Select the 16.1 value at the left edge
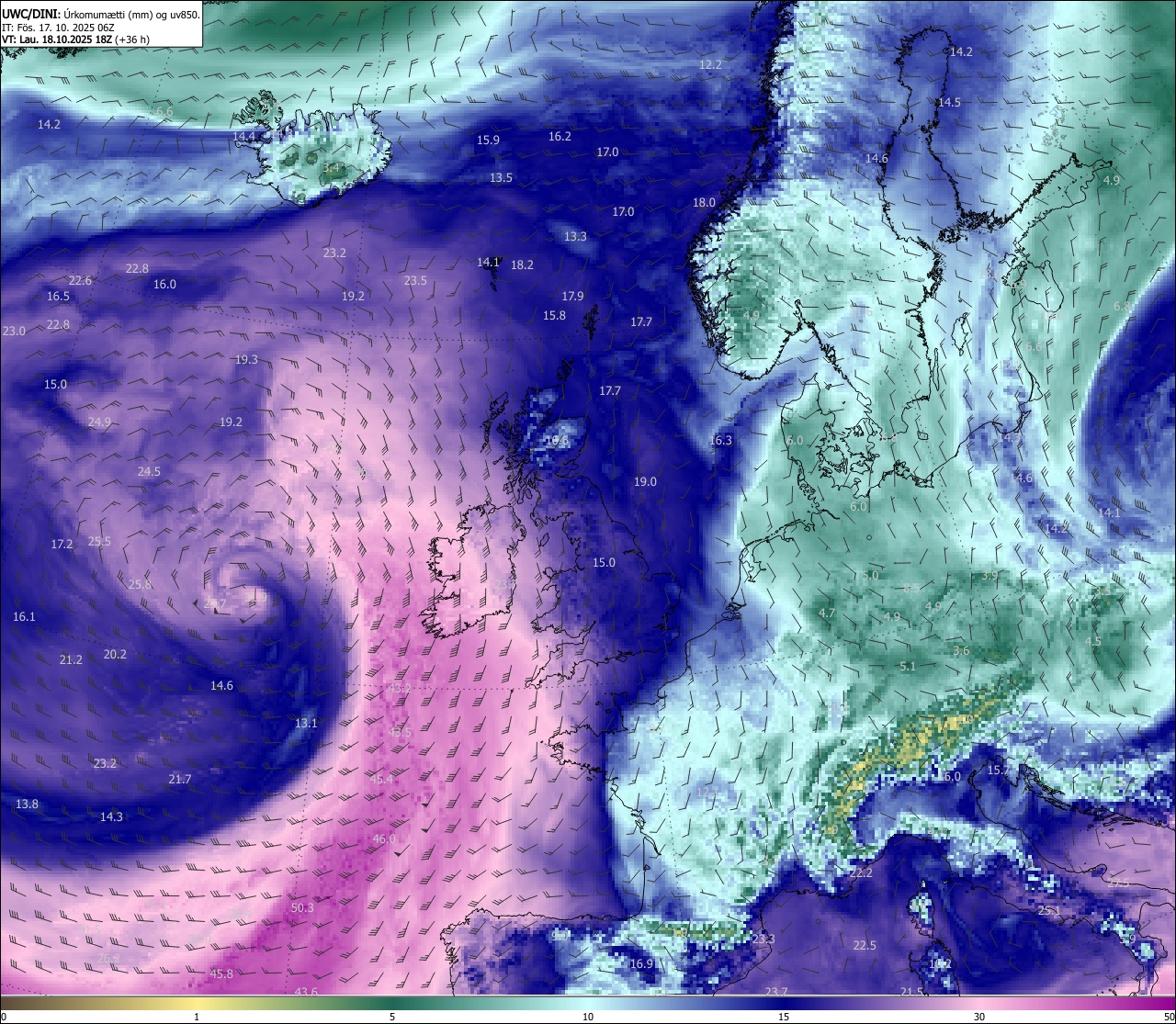 coord(24,617)
